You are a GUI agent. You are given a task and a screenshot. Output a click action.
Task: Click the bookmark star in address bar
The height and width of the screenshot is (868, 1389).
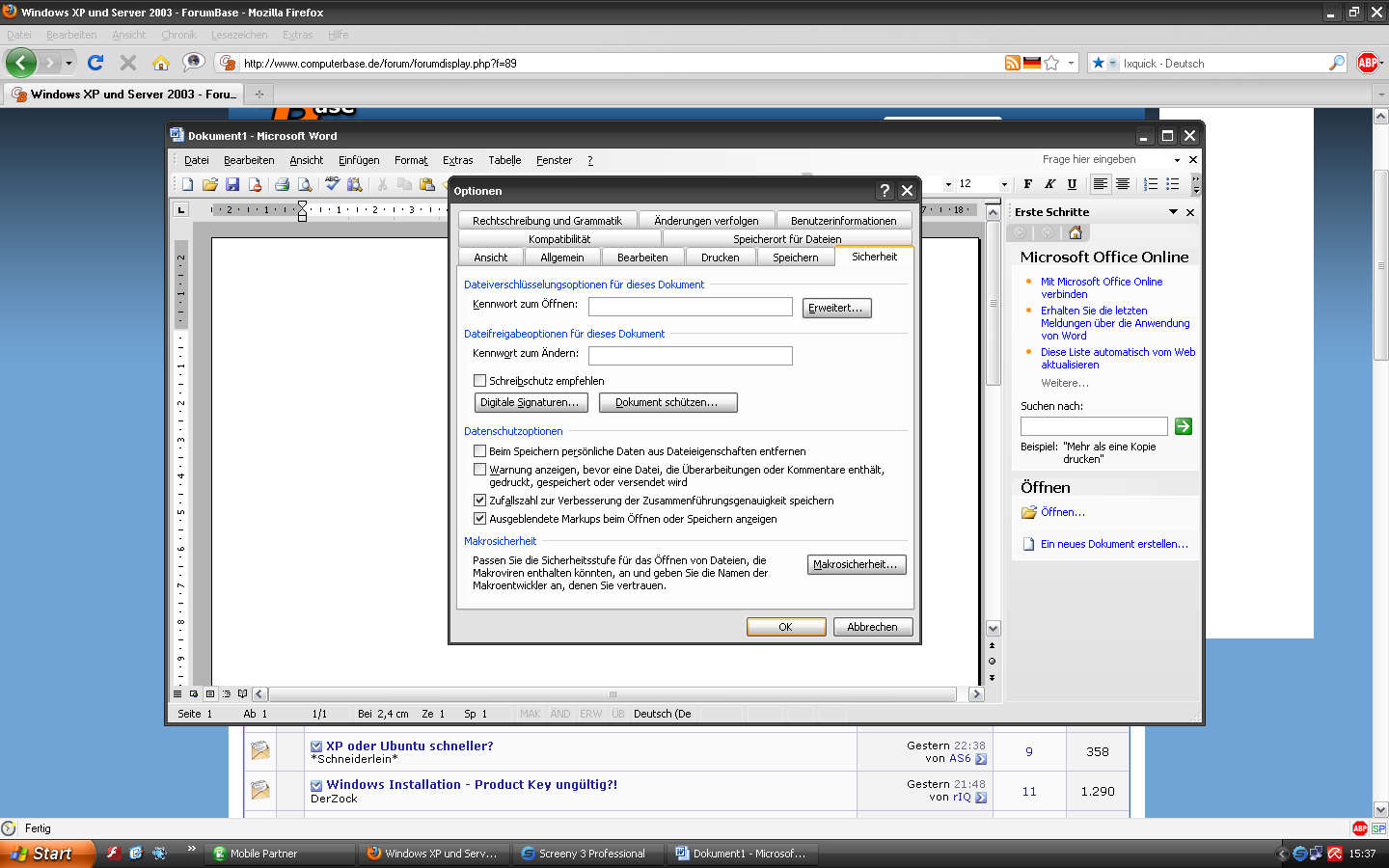click(x=1051, y=63)
